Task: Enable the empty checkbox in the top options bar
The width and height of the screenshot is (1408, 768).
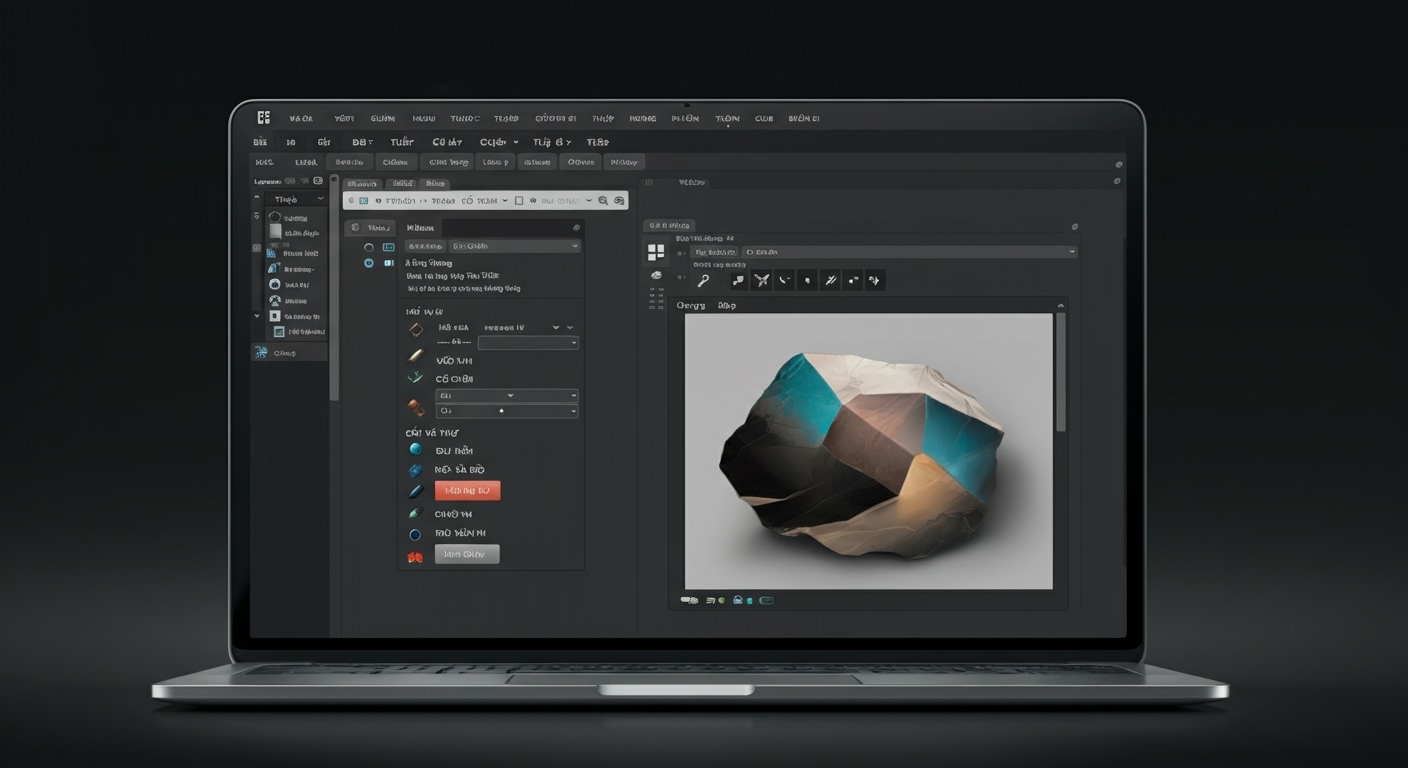Action: tap(519, 200)
